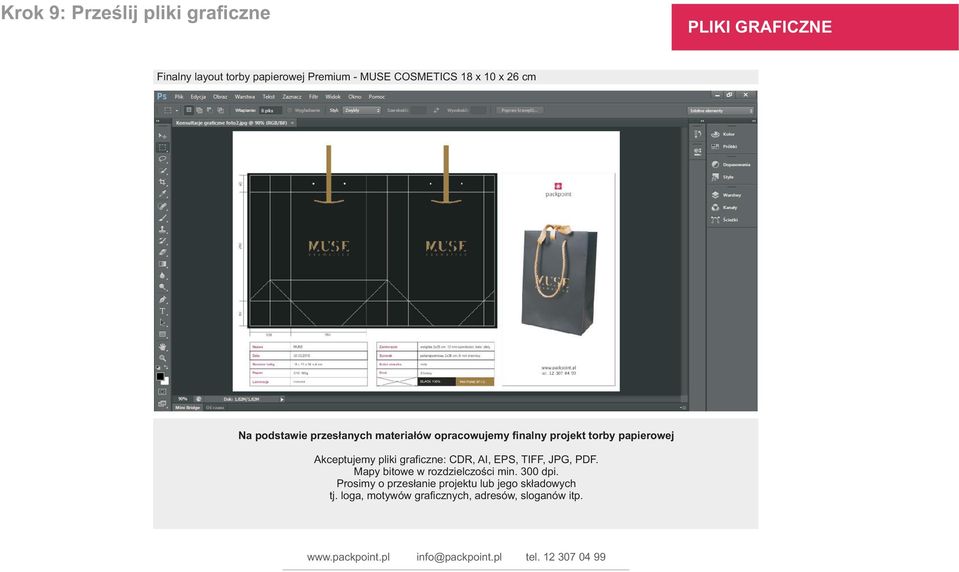Select the Clone Stamp tool
The image size is (959, 572).
point(162,229)
